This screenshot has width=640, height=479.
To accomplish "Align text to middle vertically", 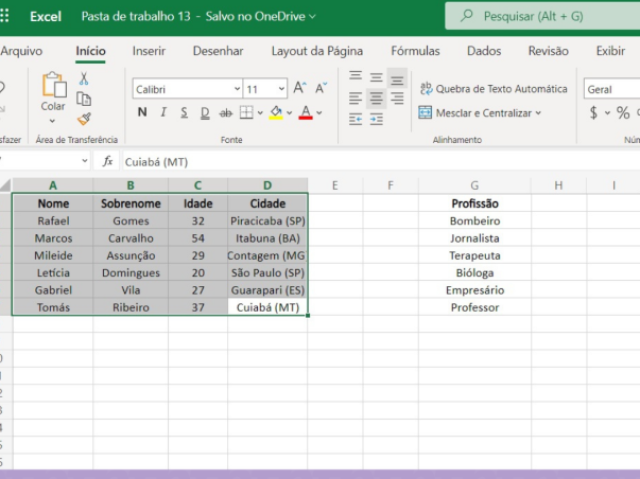I will [376, 77].
